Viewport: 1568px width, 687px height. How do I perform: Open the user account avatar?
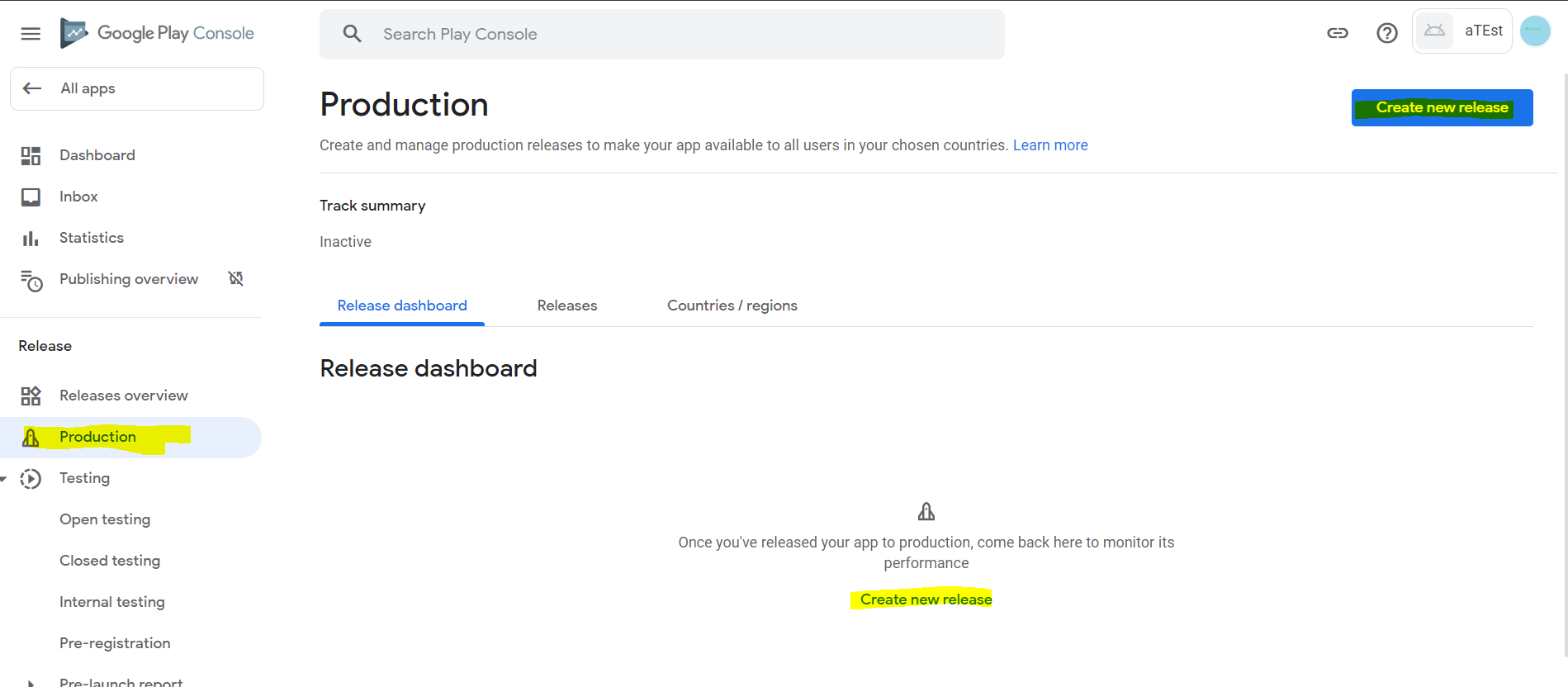(x=1535, y=31)
